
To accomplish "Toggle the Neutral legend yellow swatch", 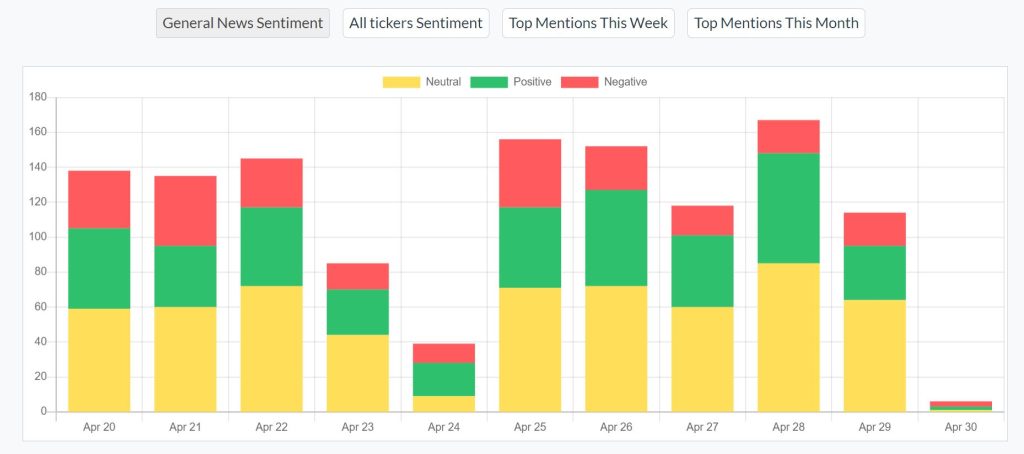I will [x=401, y=82].
